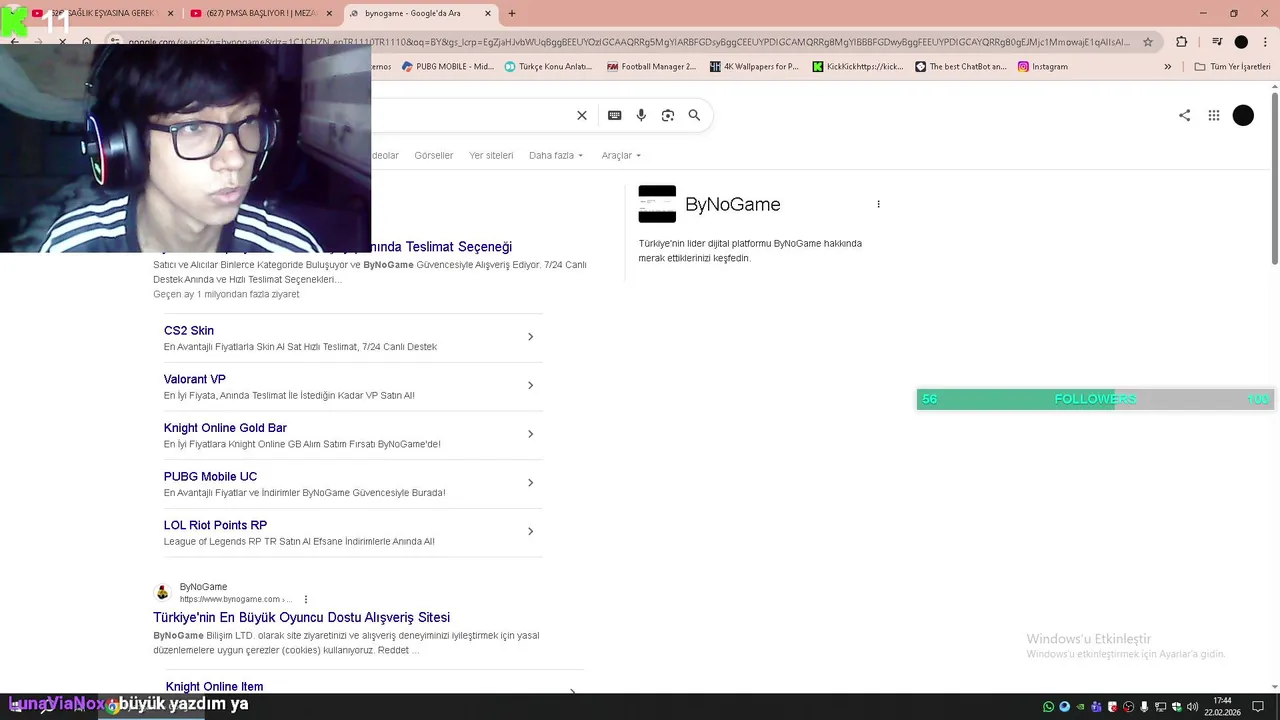1280x720 pixels.
Task: Expand the Daha fazla dropdown
Action: 556,155
